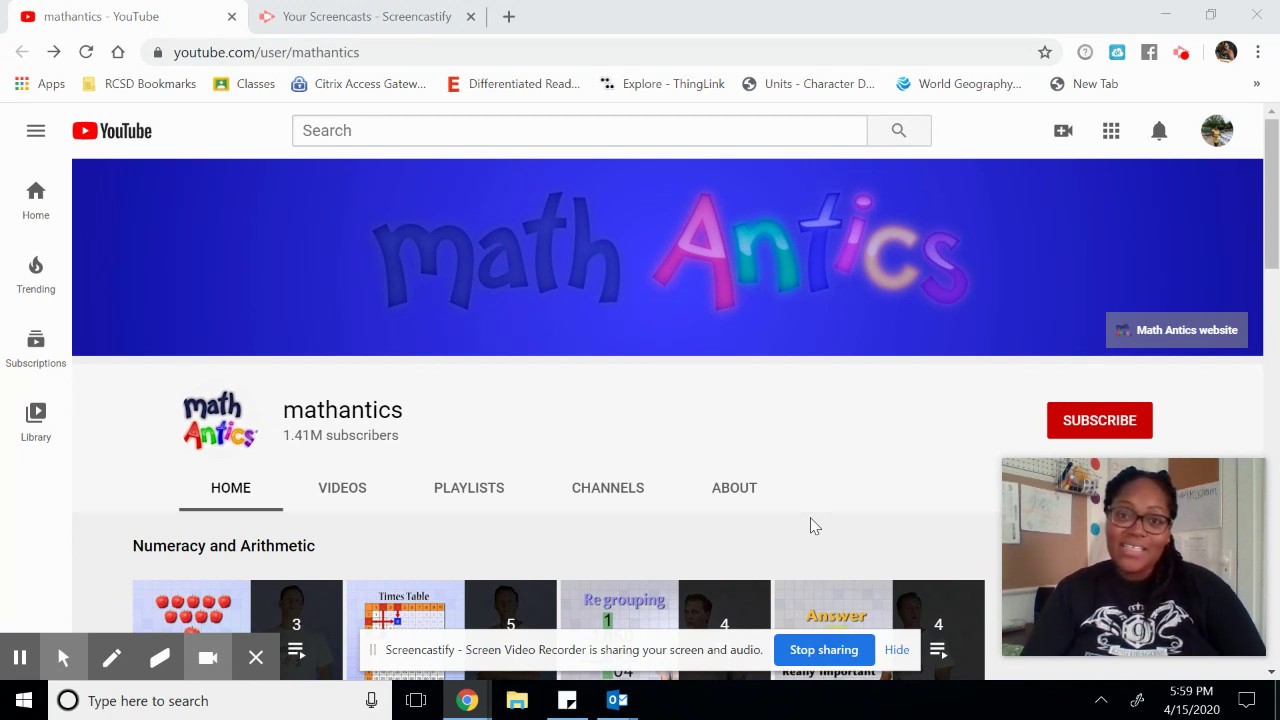
Task: Click the Screencastify extension icon in the toolbar
Action: point(1181,52)
